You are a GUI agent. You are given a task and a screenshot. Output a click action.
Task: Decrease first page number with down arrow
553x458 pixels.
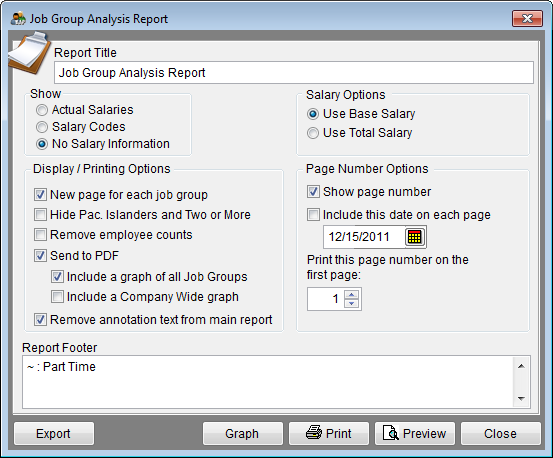352,303
